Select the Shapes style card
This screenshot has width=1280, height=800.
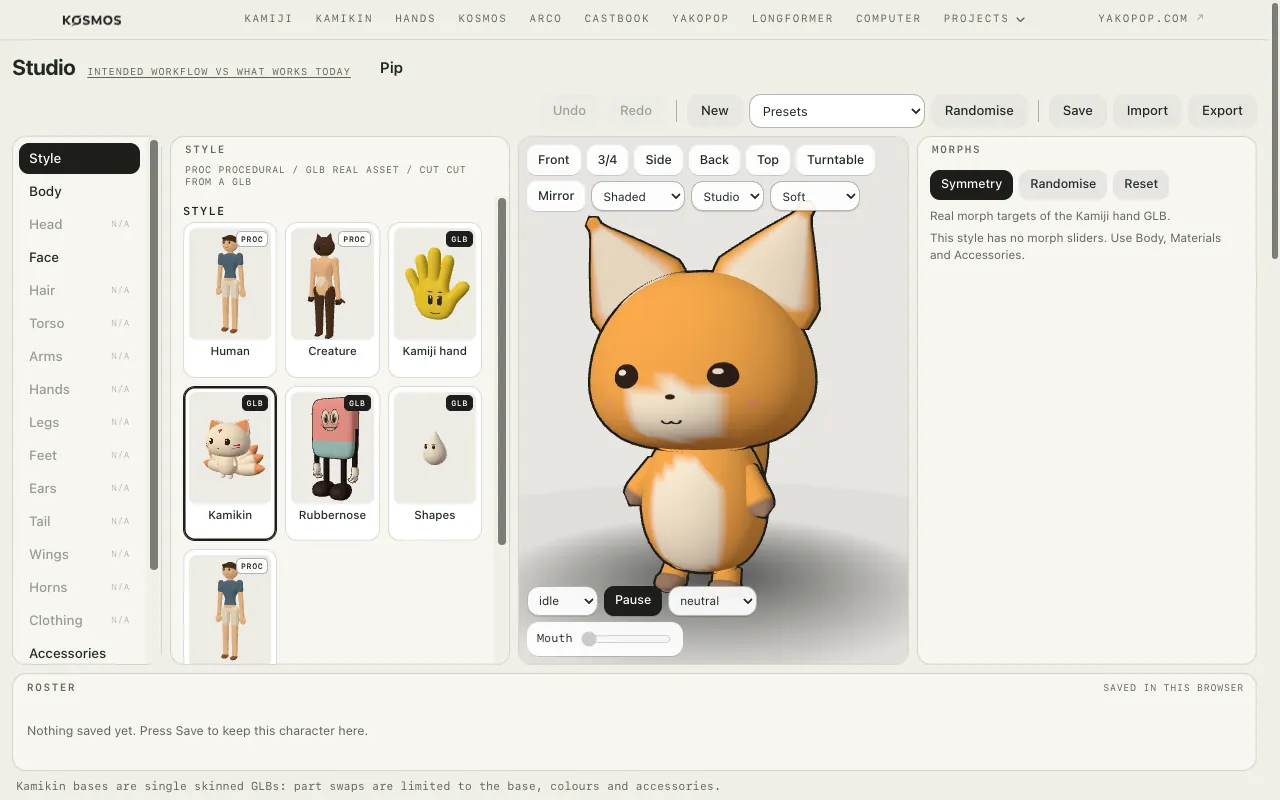pos(434,463)
